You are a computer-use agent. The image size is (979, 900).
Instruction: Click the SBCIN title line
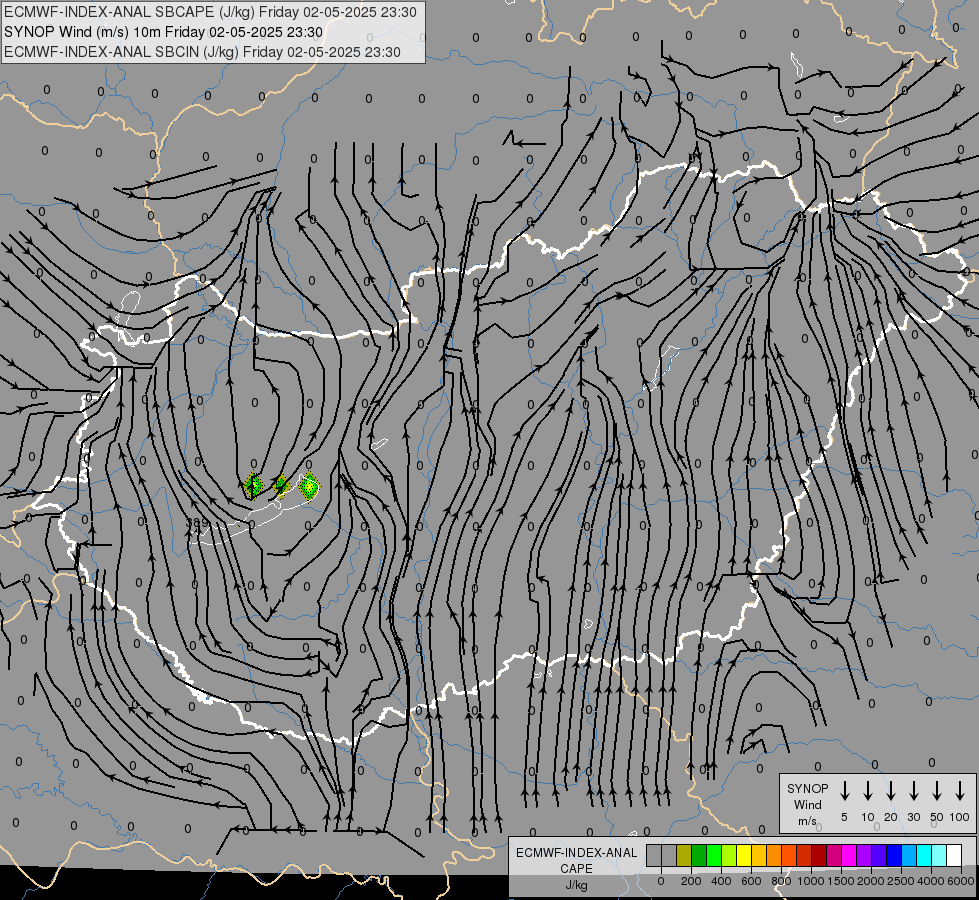(x=202, y=52)
